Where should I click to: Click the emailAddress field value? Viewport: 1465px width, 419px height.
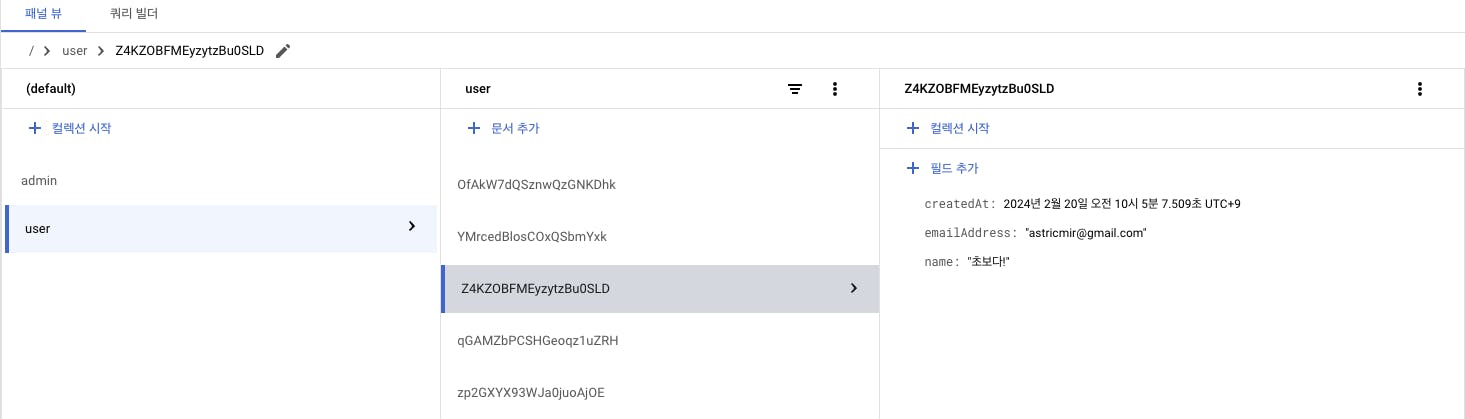click(1085, 233)
